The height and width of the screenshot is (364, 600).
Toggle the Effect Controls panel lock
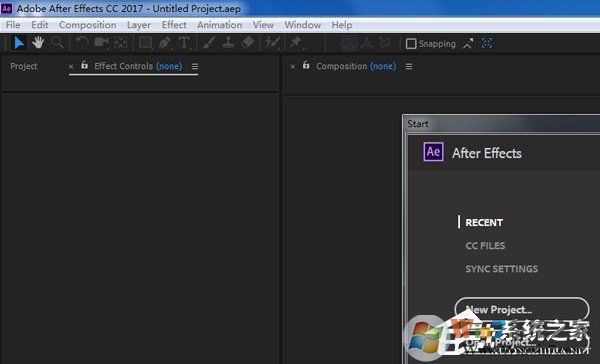tap(85, 65)
